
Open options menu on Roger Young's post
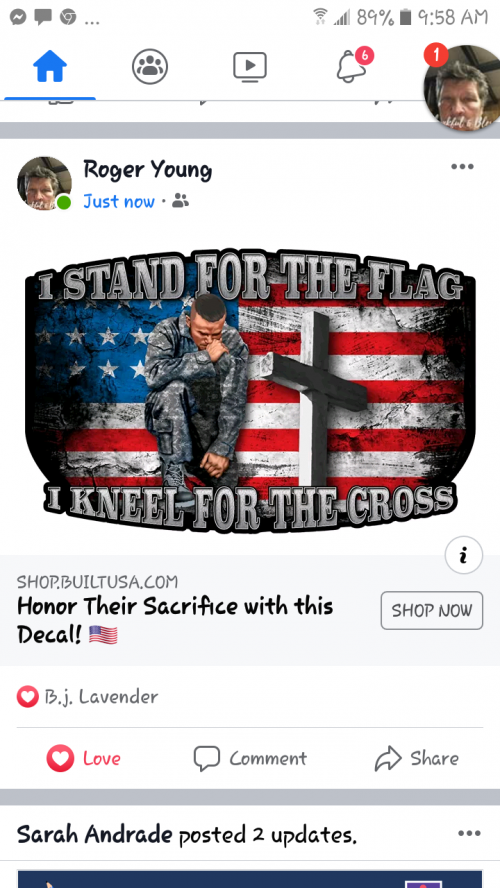tap(462, 166)
